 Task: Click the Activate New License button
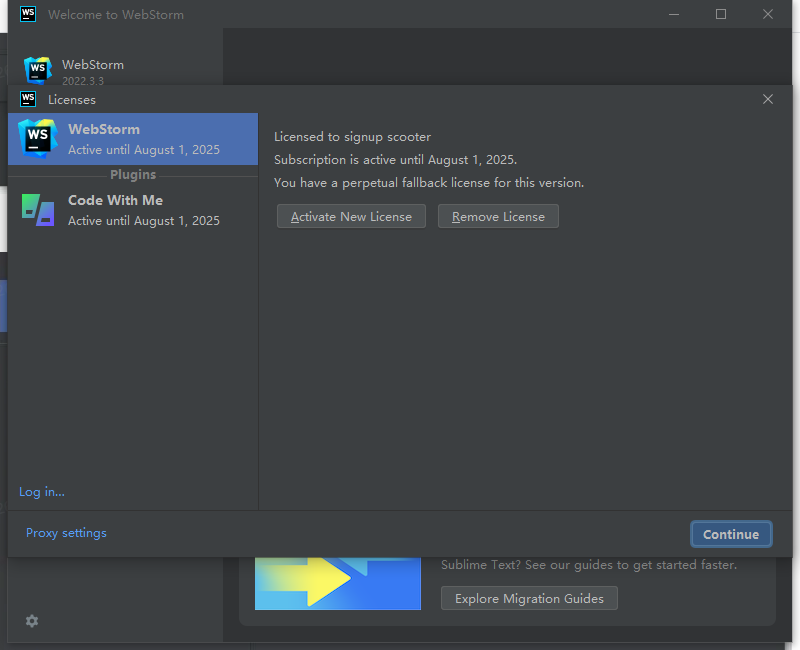tap(351, 216)
